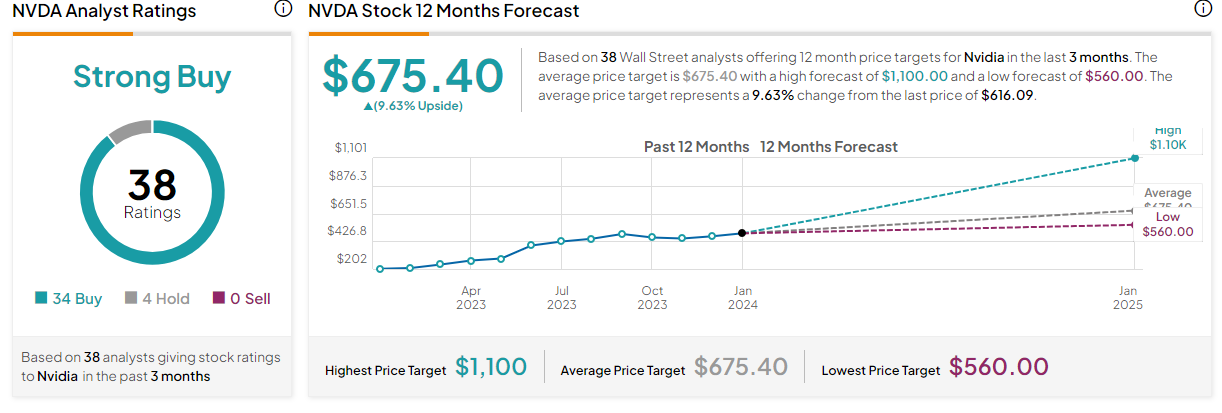Click the maroon Sell legend square
This screenshot has width=1222, height=413.
pos(219,298)
